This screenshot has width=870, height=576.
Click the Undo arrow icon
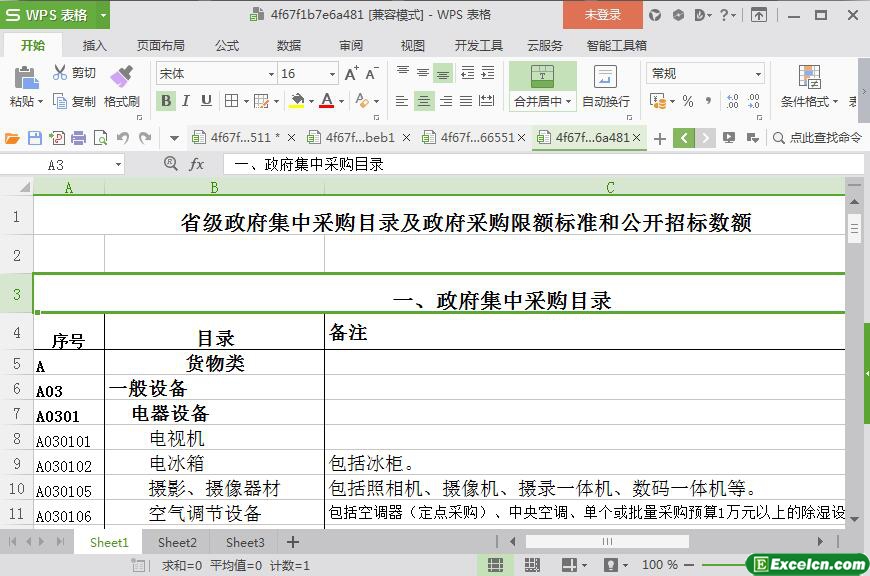[123, 138]
